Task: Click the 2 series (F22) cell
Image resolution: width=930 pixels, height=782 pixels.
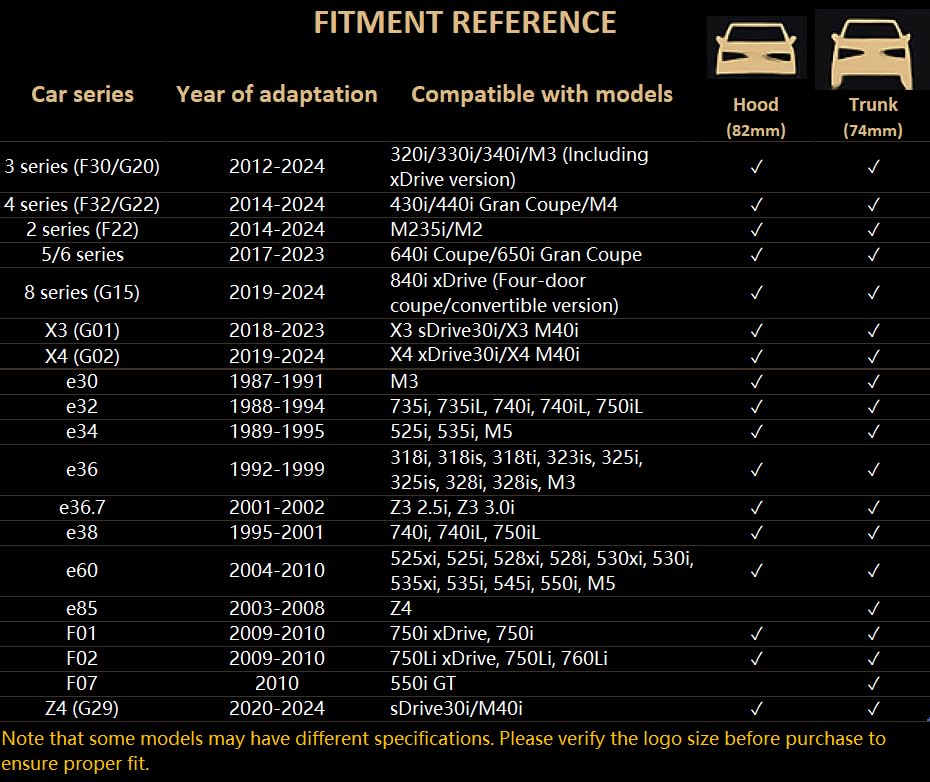Action: tap(82, 230)
